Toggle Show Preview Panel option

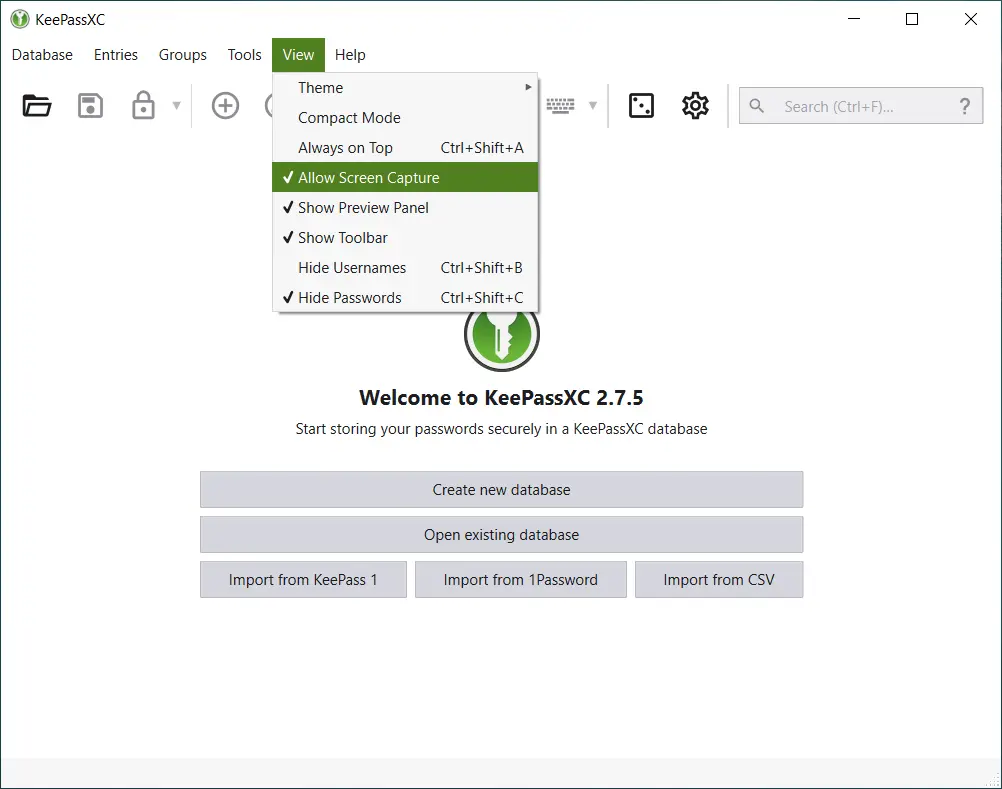tap(405, 208)
